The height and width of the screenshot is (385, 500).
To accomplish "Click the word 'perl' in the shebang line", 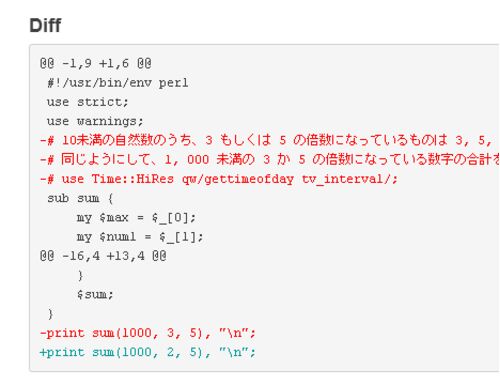I will click(x=173, y=83).
